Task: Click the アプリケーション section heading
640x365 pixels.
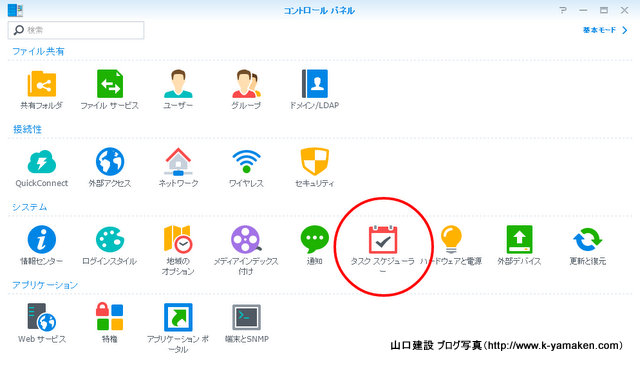Action: 45,285
